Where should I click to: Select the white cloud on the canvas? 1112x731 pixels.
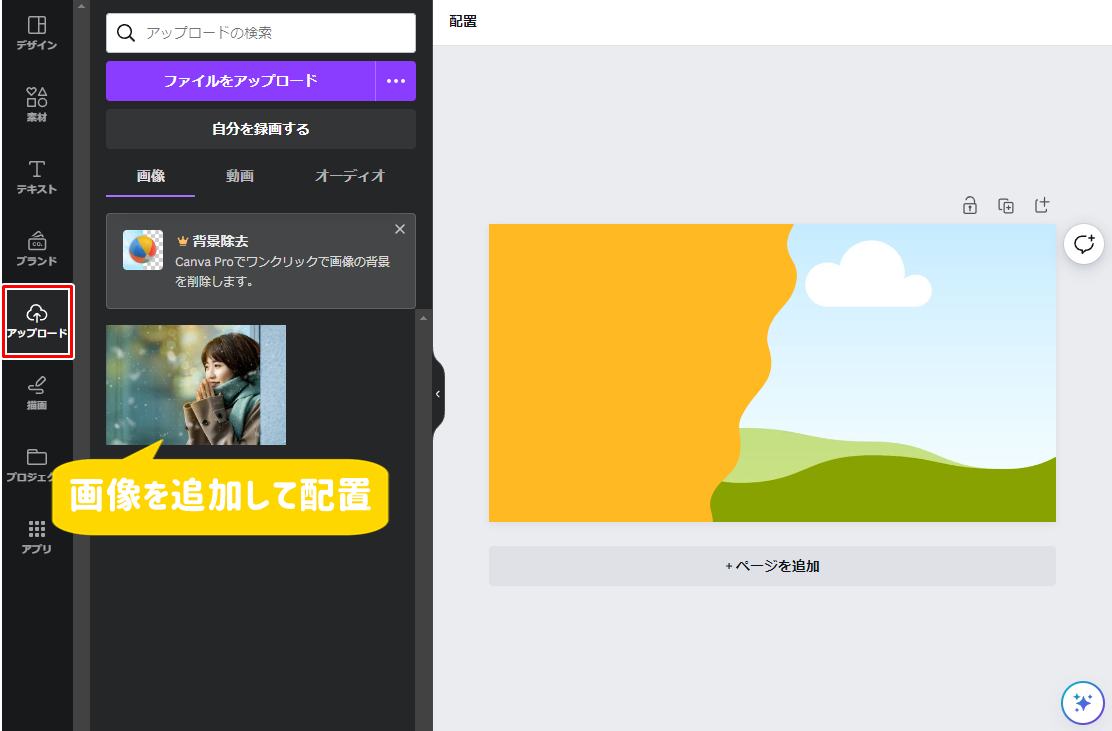[x=868, y=275]
